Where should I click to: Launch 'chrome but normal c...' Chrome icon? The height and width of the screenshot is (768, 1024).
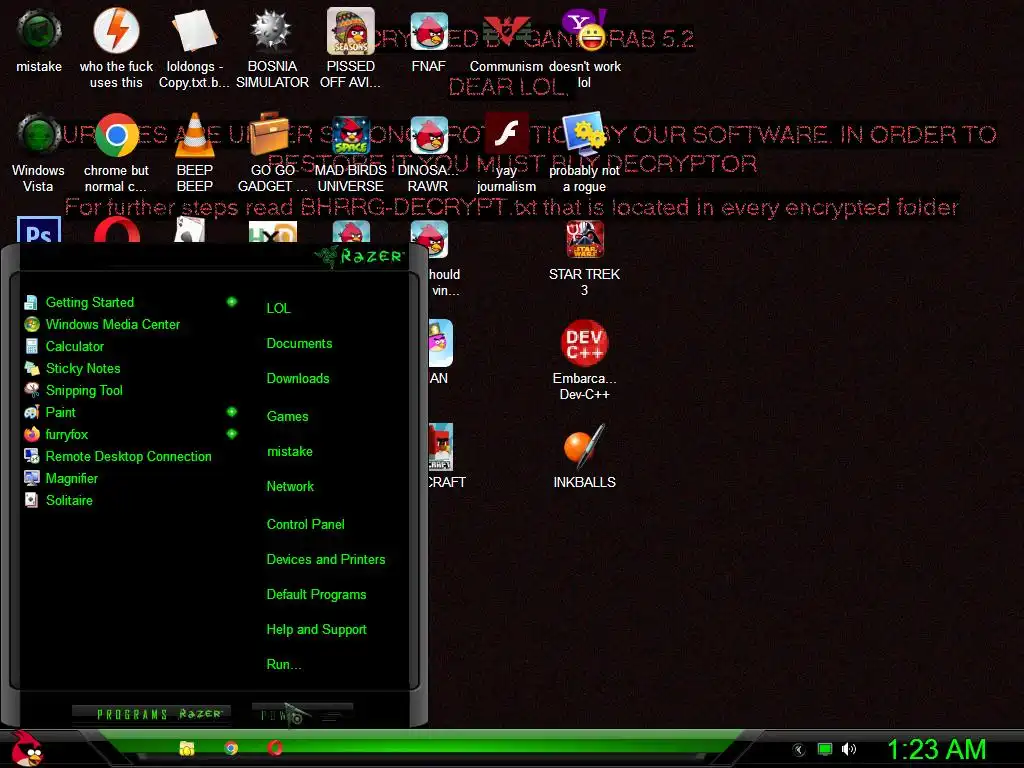coord(116,153)
